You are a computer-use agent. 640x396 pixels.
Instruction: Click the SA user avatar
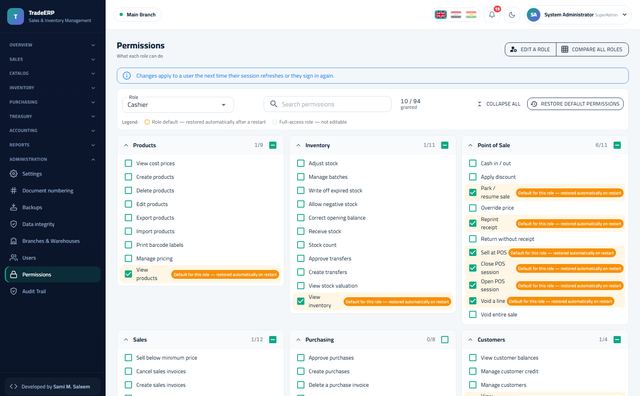[x=533, y=15]
